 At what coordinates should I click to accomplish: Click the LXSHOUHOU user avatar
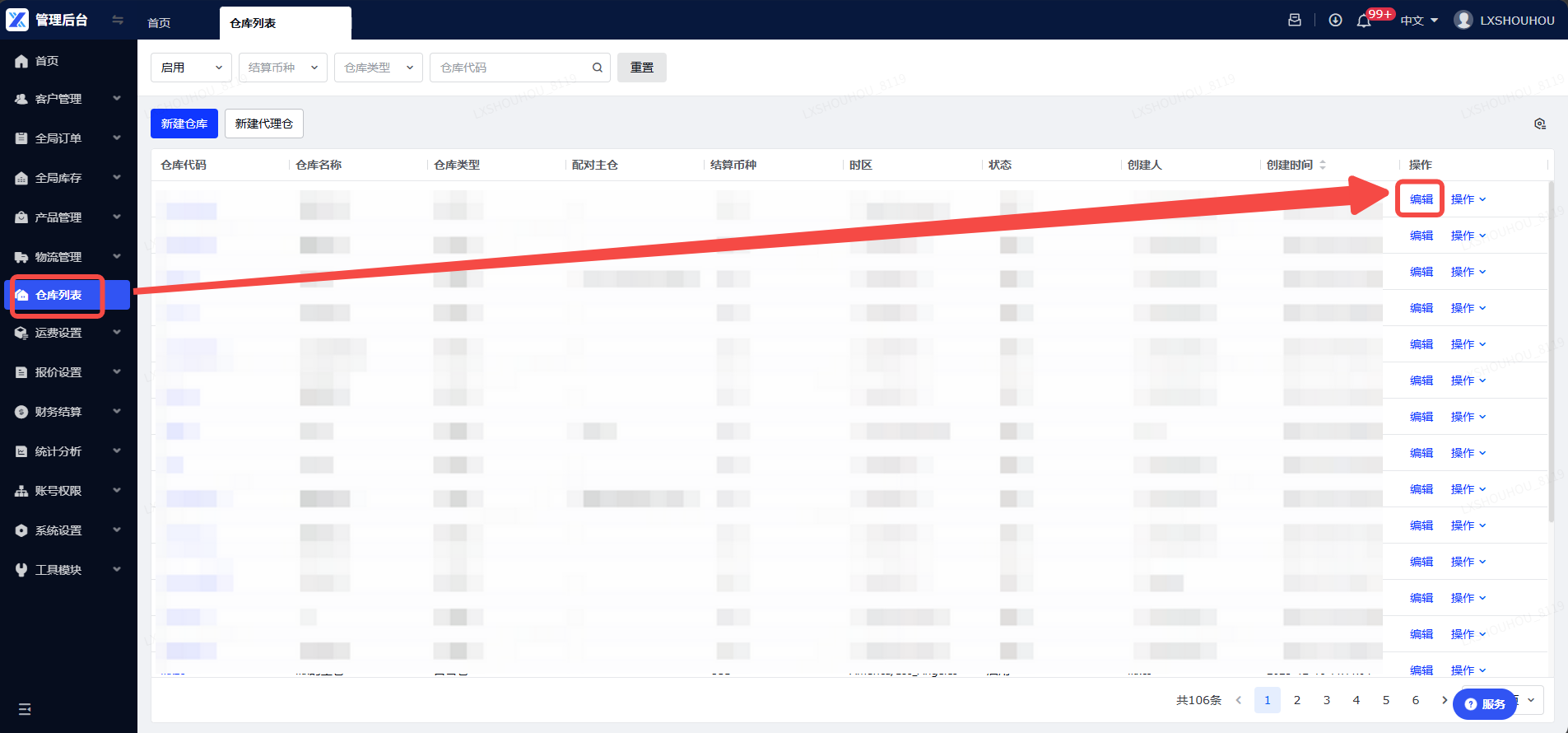coord(1463,20)
